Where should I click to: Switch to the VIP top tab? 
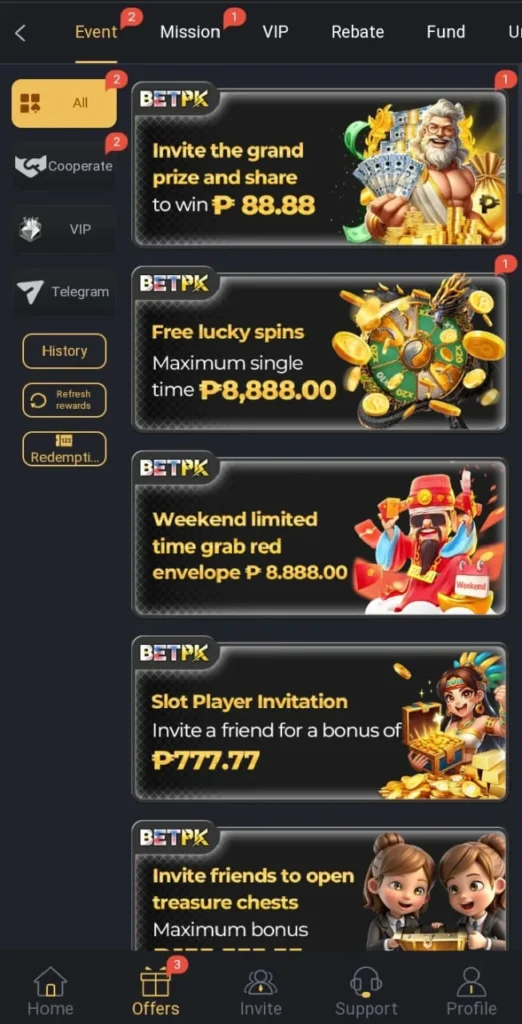tap(275, 32)
